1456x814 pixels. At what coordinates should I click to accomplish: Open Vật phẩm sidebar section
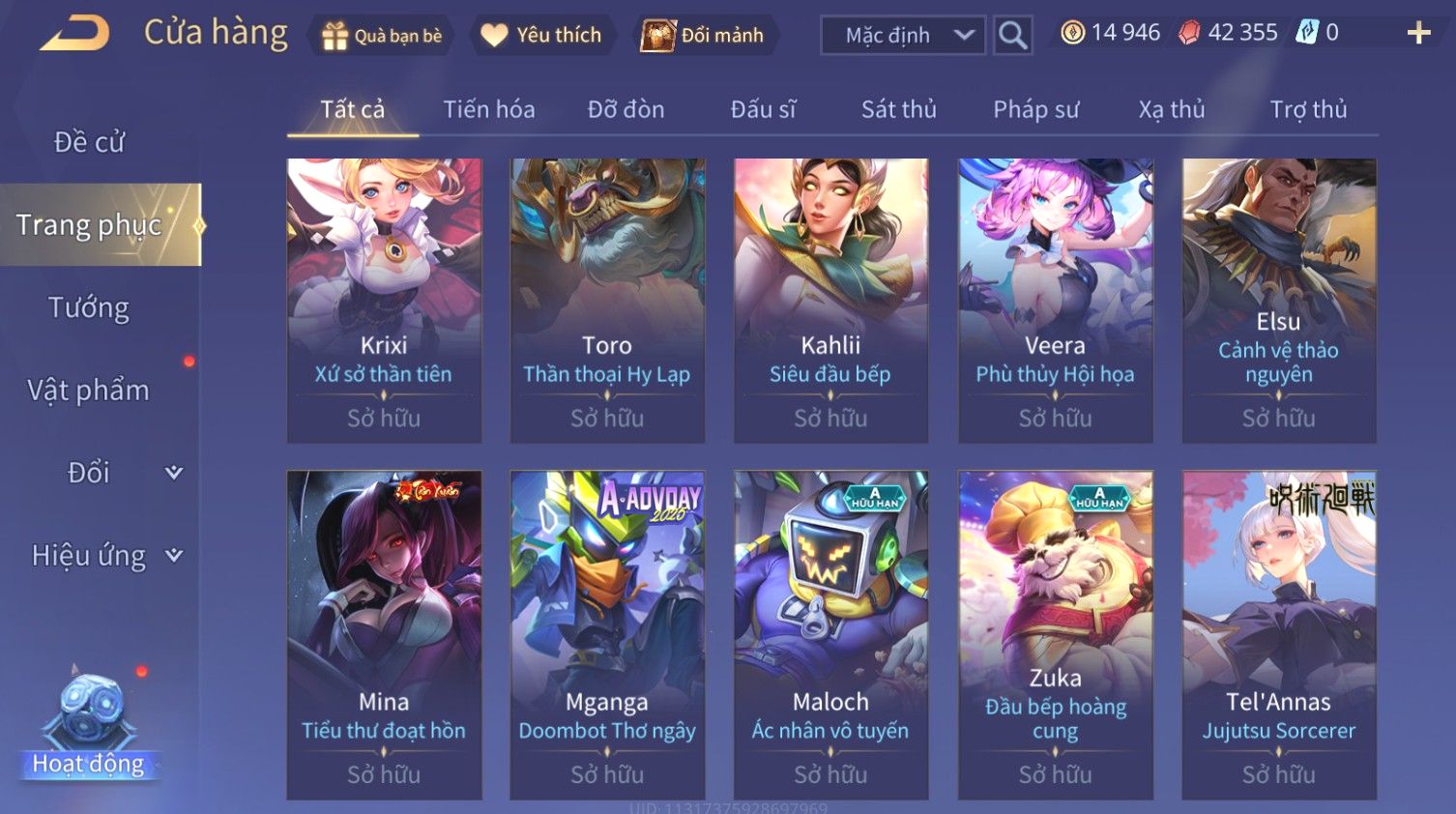click(89, 390)
